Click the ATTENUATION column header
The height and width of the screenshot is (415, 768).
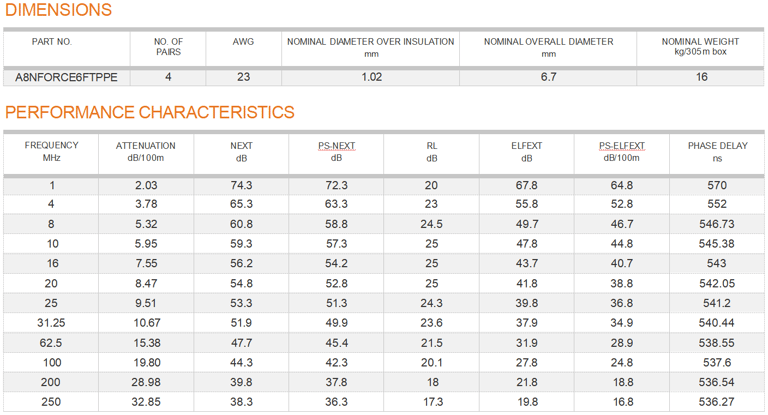pyautogui.click(x=146, y=151)
